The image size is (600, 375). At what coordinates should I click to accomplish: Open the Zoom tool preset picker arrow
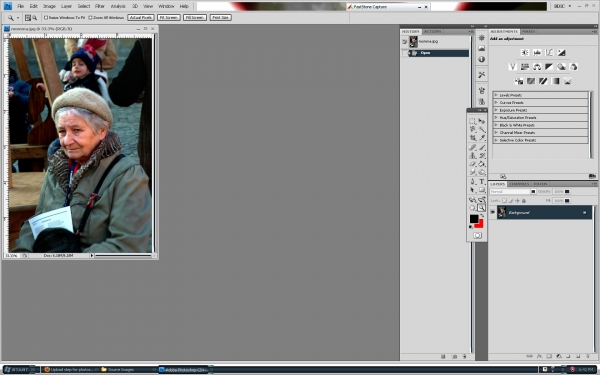point(18,18)
